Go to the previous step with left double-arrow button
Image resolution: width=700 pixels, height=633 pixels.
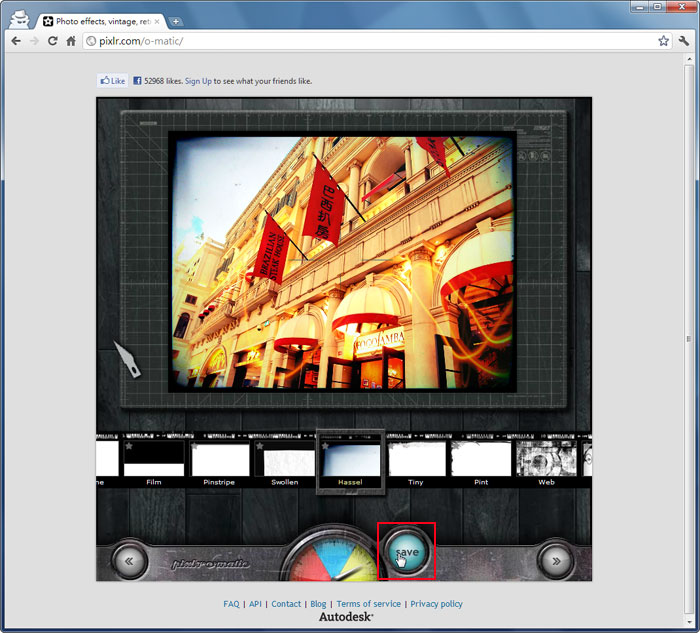[x=129, y=561]
